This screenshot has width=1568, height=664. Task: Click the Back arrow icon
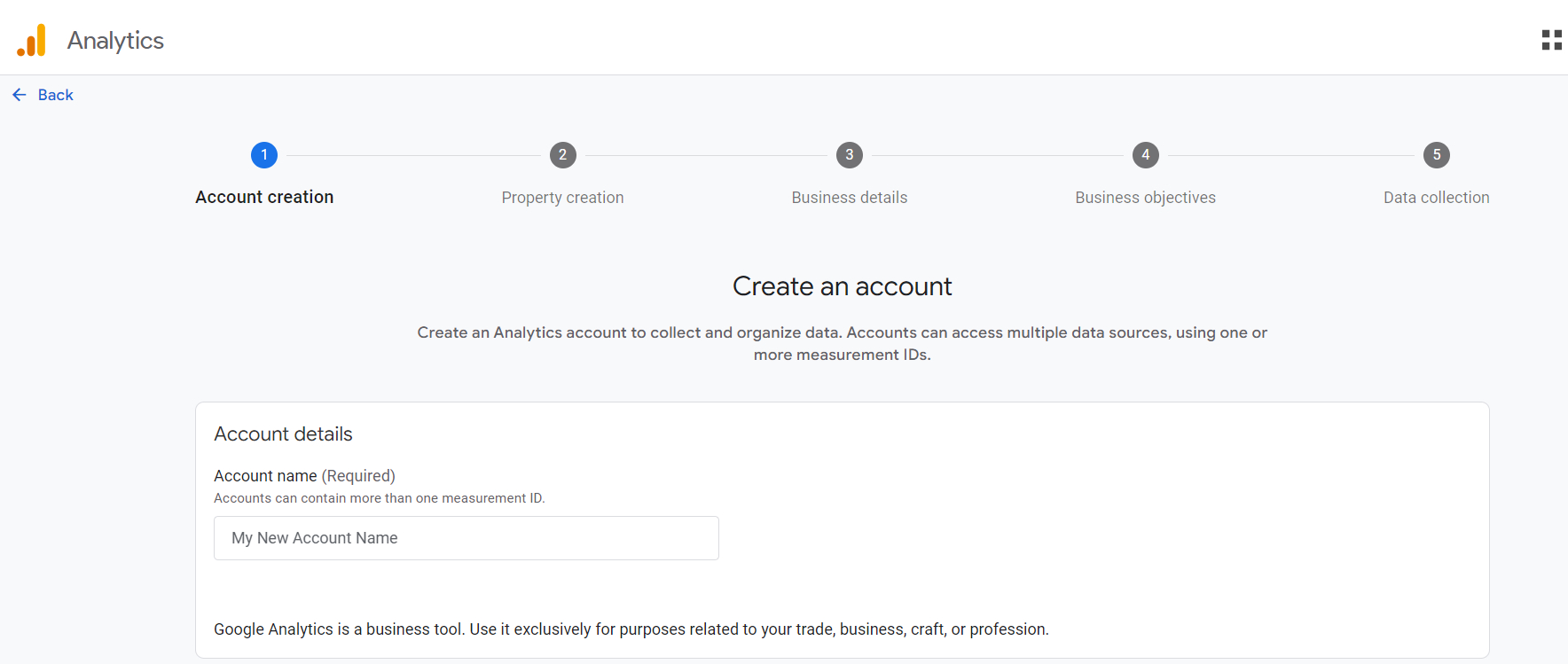click(x=20, y=95)
